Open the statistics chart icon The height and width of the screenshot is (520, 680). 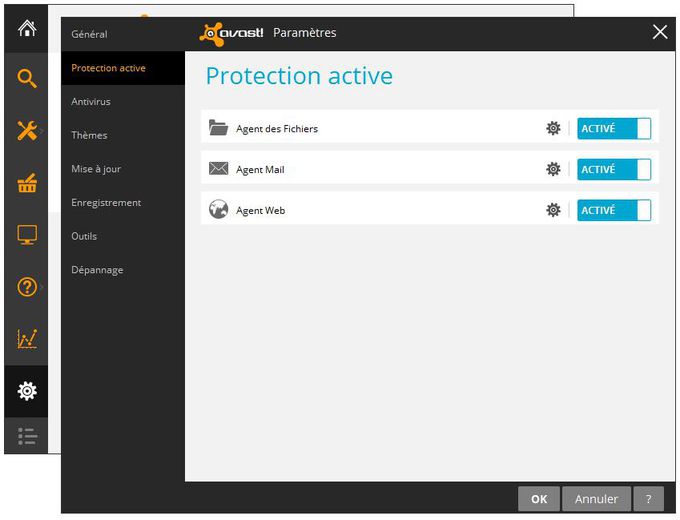[27, 339]
